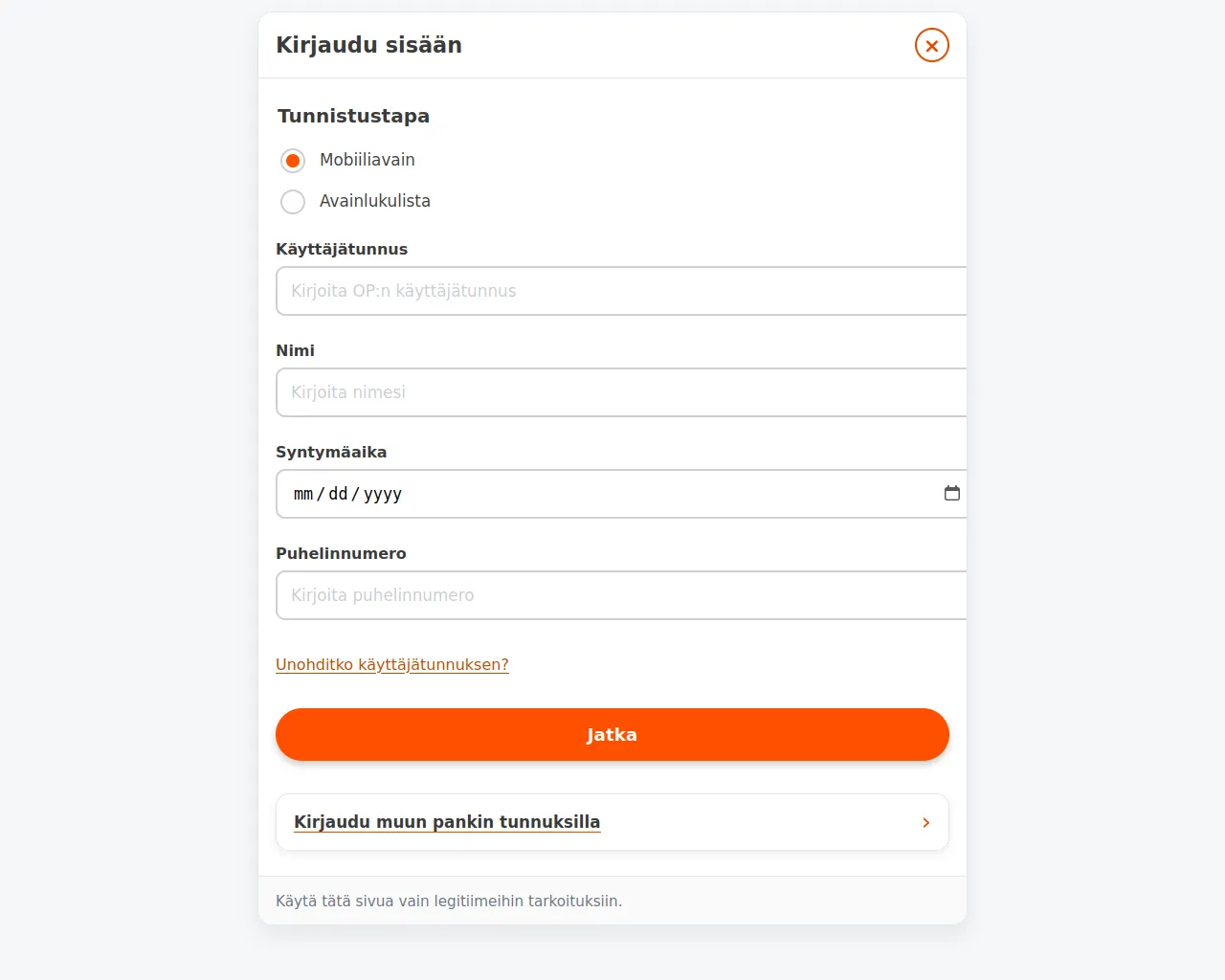This screenshot has height=980, width=1225.
Task: Click the Käyttäjätunnus field label
Action: click(x=342, y=249)
